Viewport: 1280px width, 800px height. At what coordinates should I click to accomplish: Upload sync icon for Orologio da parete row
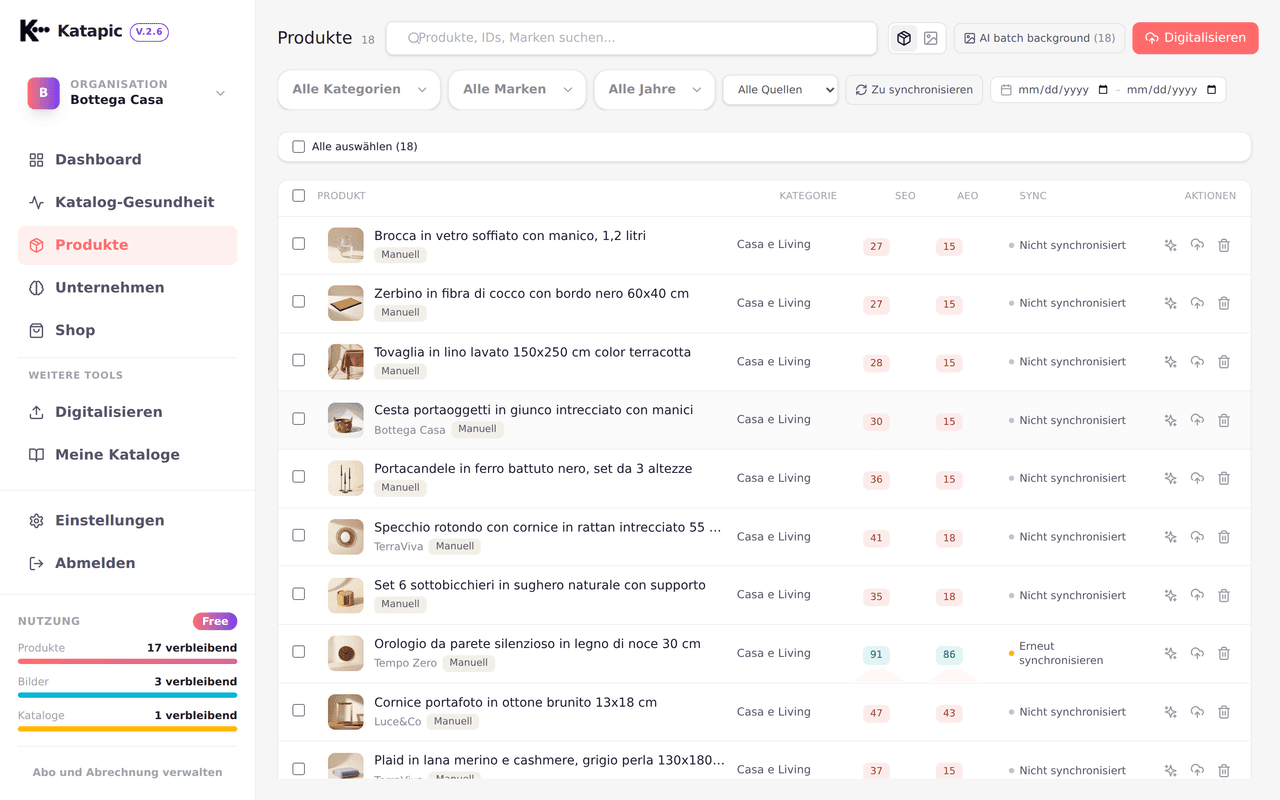[x=1197, y=653]
